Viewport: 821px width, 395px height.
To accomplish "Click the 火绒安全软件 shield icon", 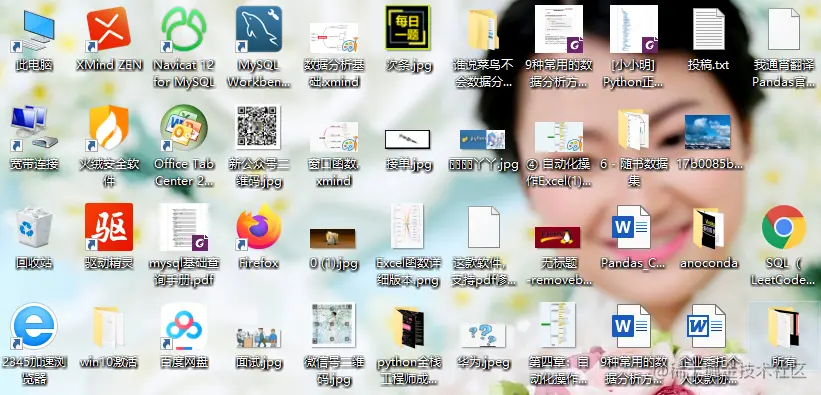I will point(109,128).
